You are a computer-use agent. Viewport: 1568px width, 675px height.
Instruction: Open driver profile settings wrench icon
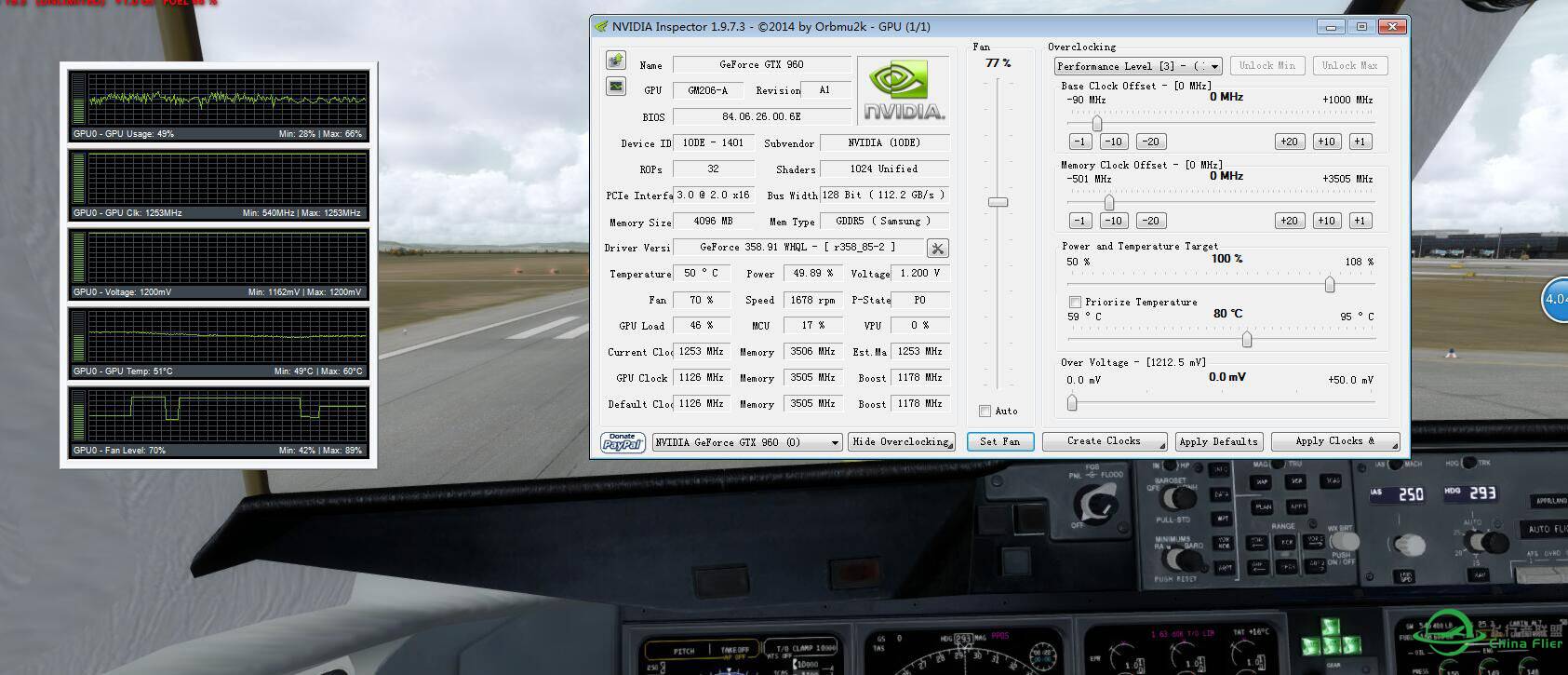(938, 248)
